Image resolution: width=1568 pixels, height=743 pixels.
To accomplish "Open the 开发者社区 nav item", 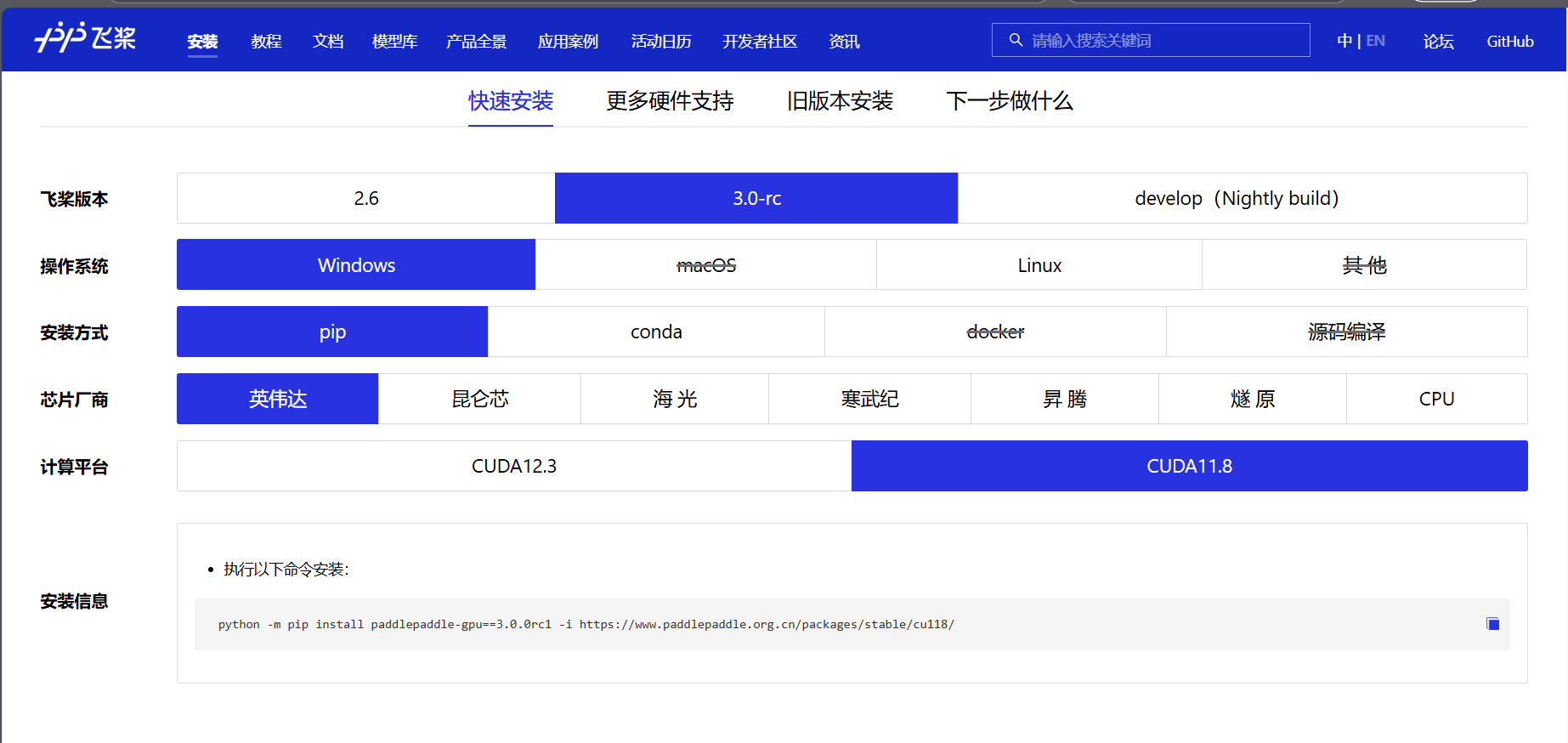I will pos(760,41).
